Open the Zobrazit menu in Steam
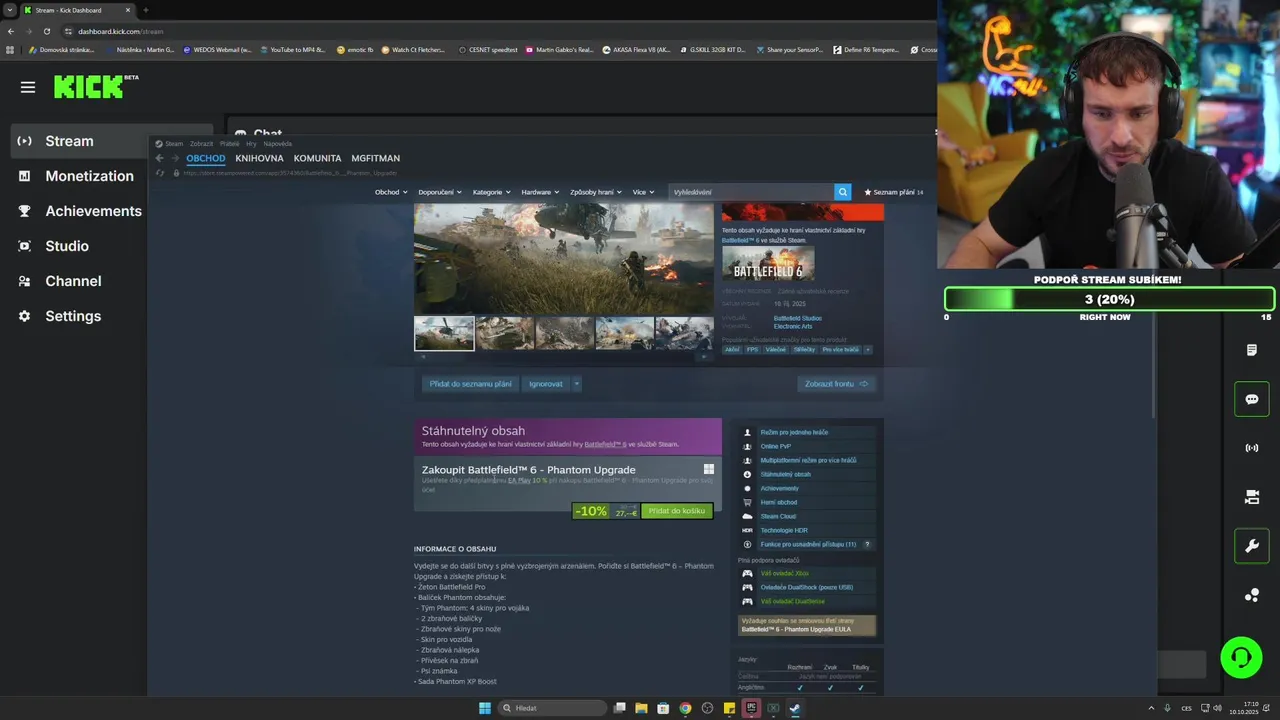Viewport: 1280px width, 720px height. click(201, 144)
